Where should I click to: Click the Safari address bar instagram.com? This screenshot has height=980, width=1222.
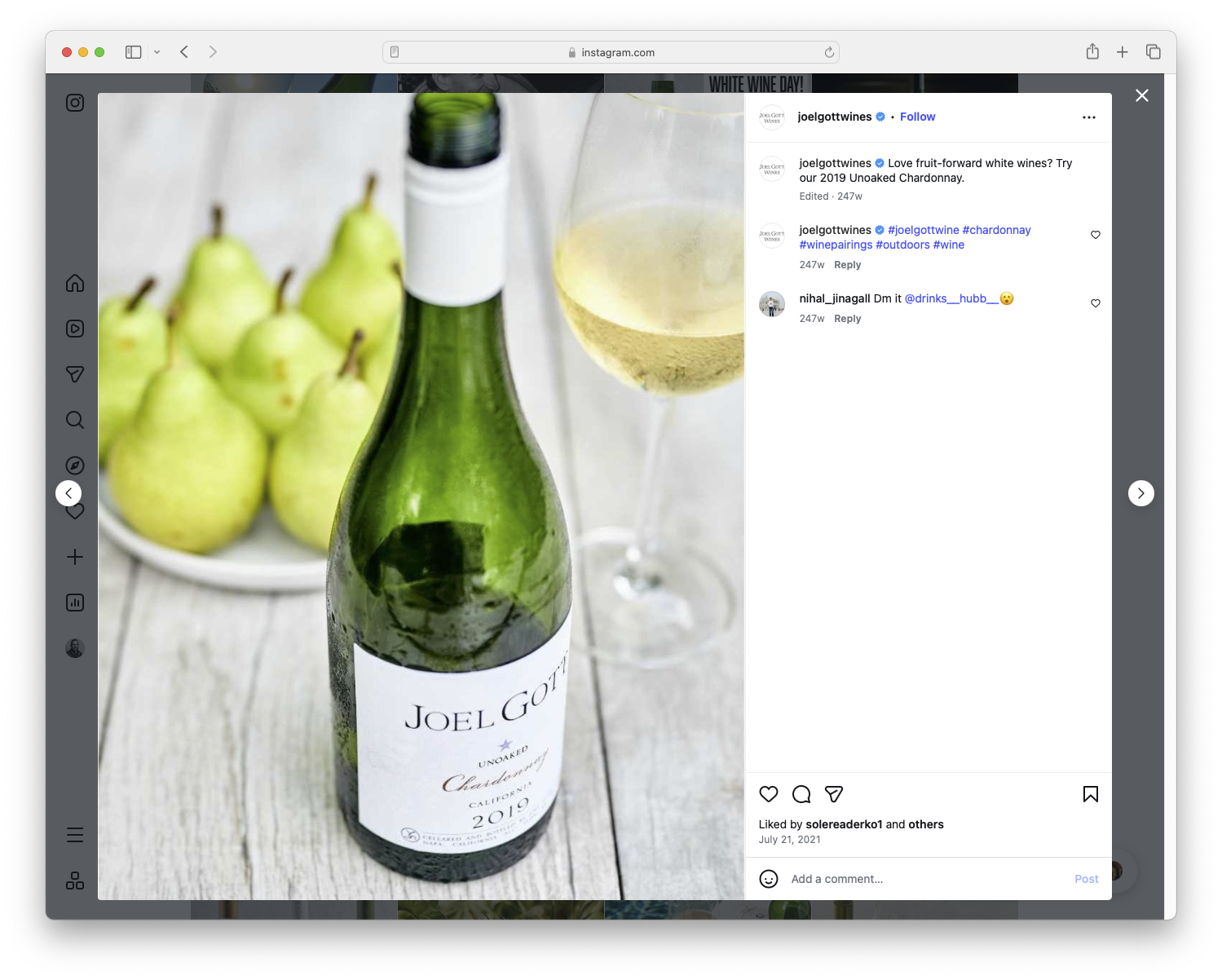[x=611, y=52]
